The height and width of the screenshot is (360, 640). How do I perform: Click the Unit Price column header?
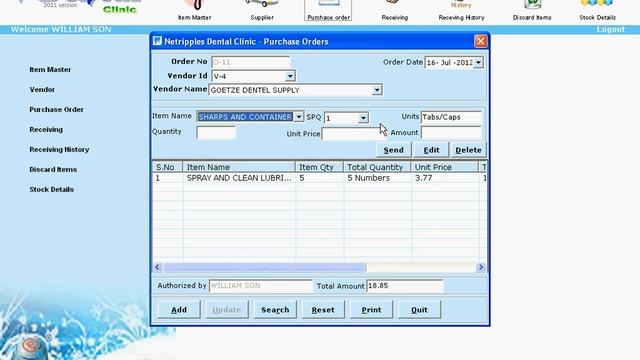tap(444, 167)
